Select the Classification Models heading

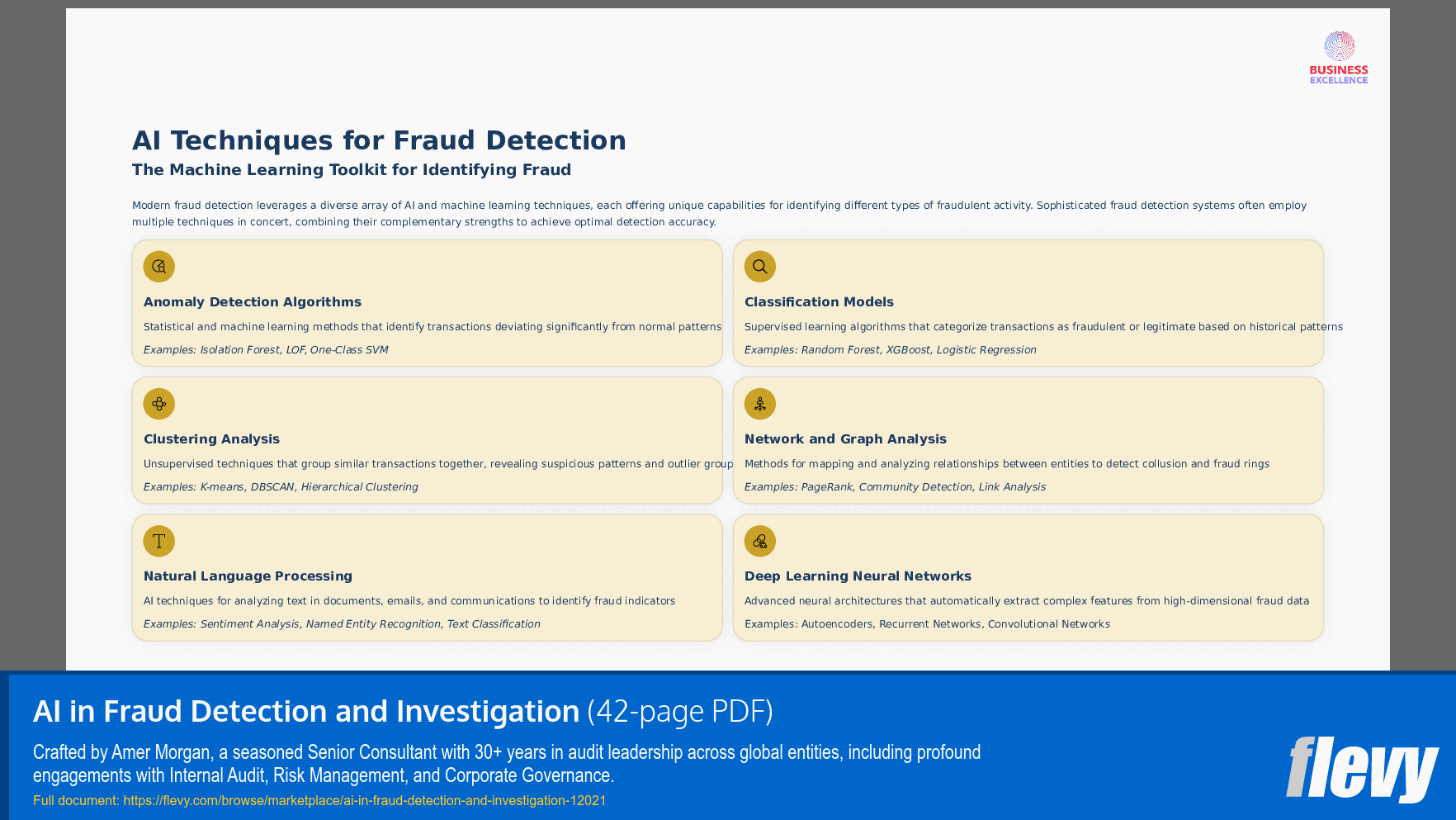819,302
